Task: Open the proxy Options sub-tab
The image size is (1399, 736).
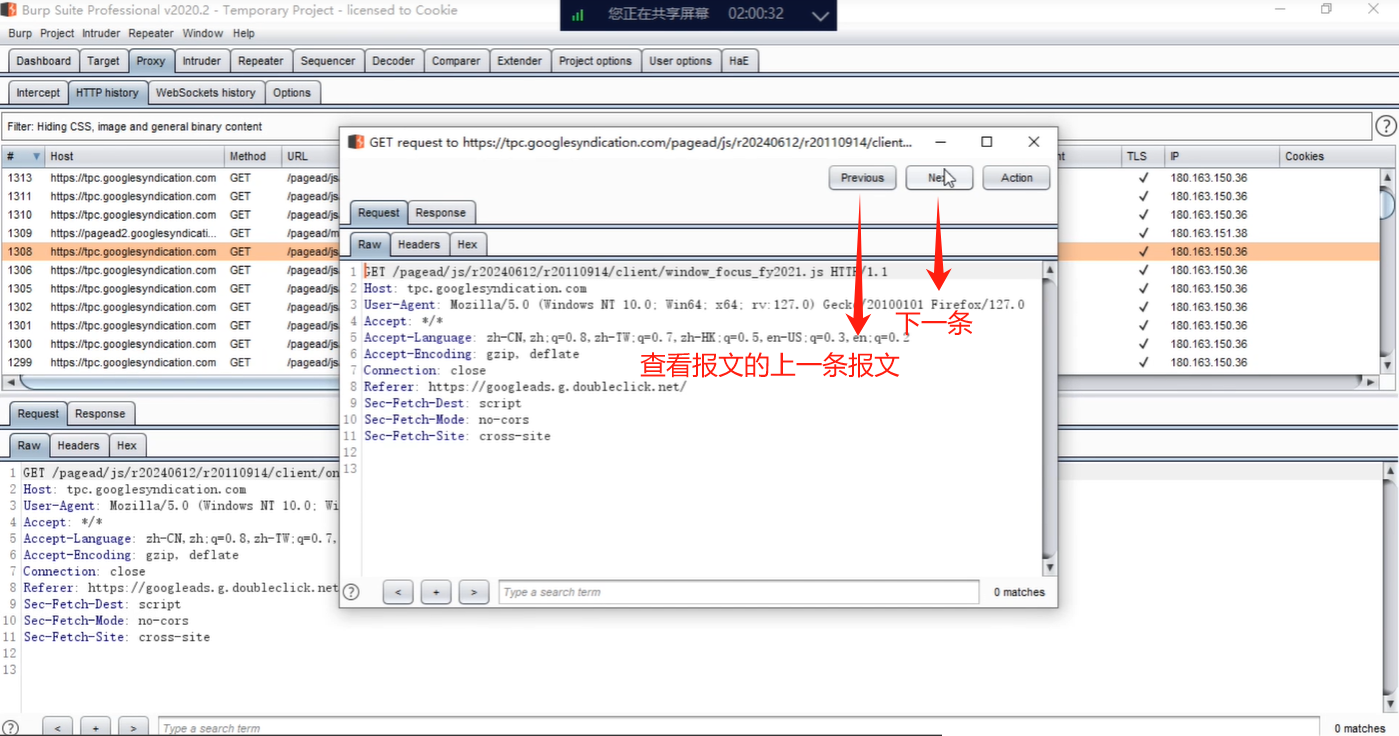Action: point(292,93)
